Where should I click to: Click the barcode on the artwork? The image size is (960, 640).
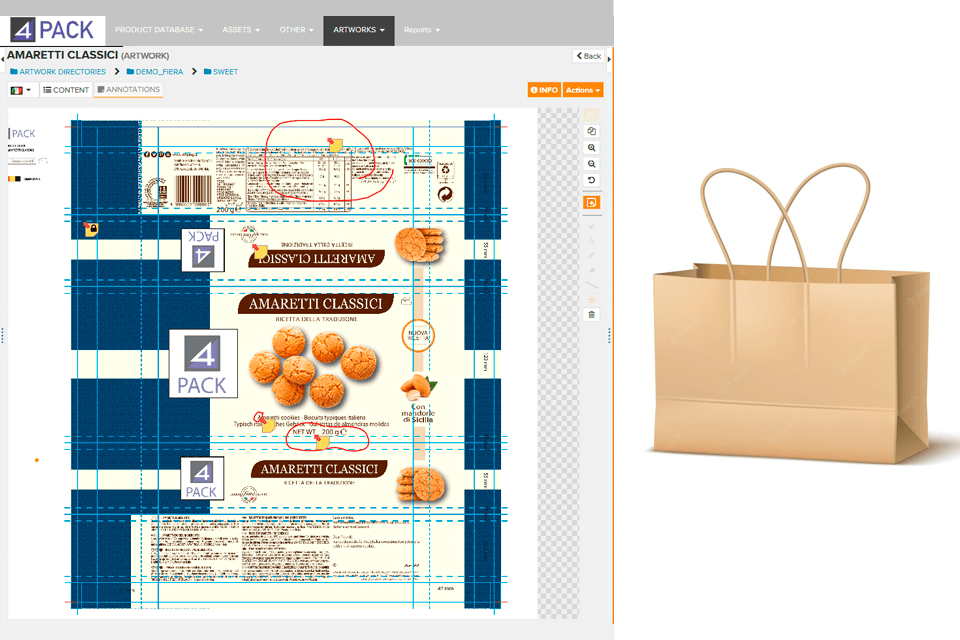193,190
